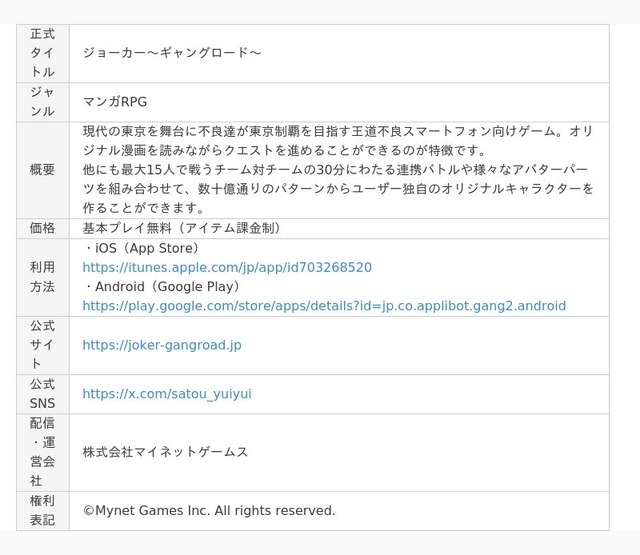Screen dimensions: 640x555
Task: Click the 正式タイトル row header
Action: point(43,53)
